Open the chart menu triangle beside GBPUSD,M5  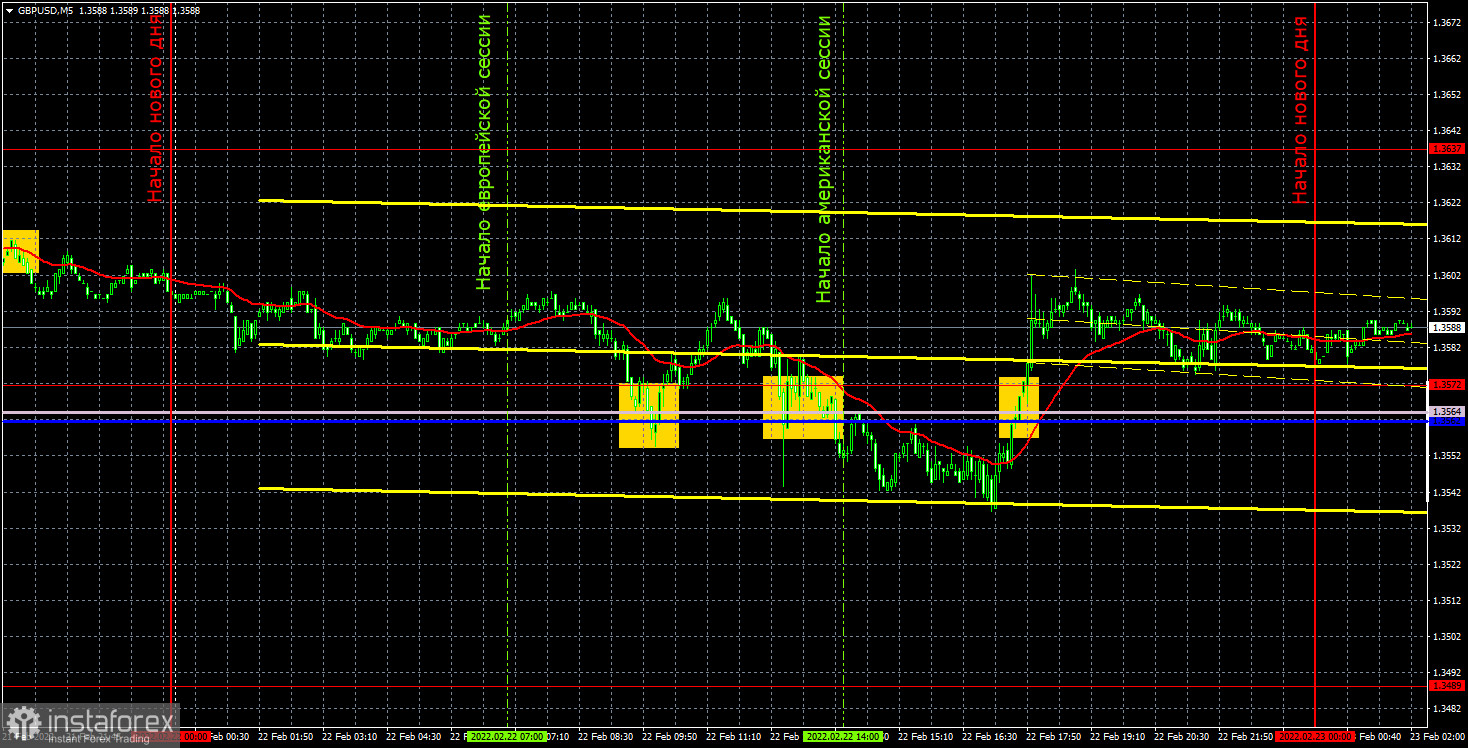(9, 10)
